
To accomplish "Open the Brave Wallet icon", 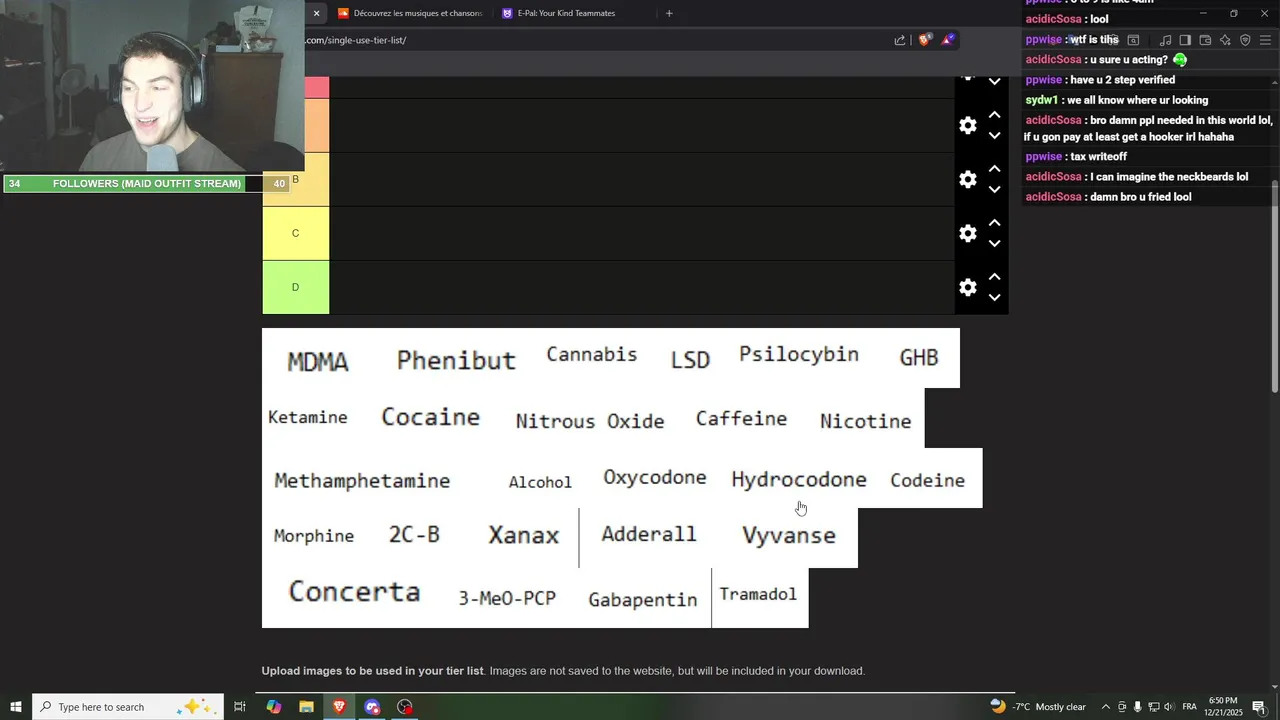I will coord(1205,40).
